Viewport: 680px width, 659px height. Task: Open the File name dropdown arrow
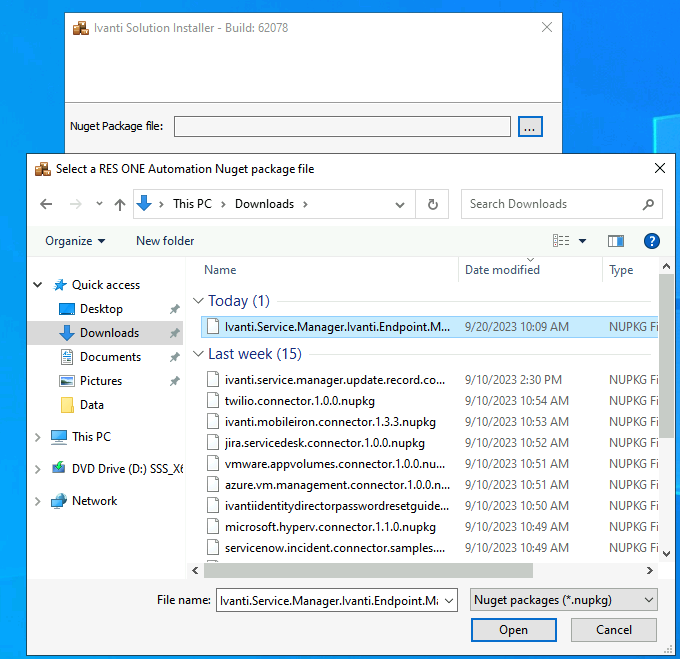pyautogui.click(x=449, y=600)
